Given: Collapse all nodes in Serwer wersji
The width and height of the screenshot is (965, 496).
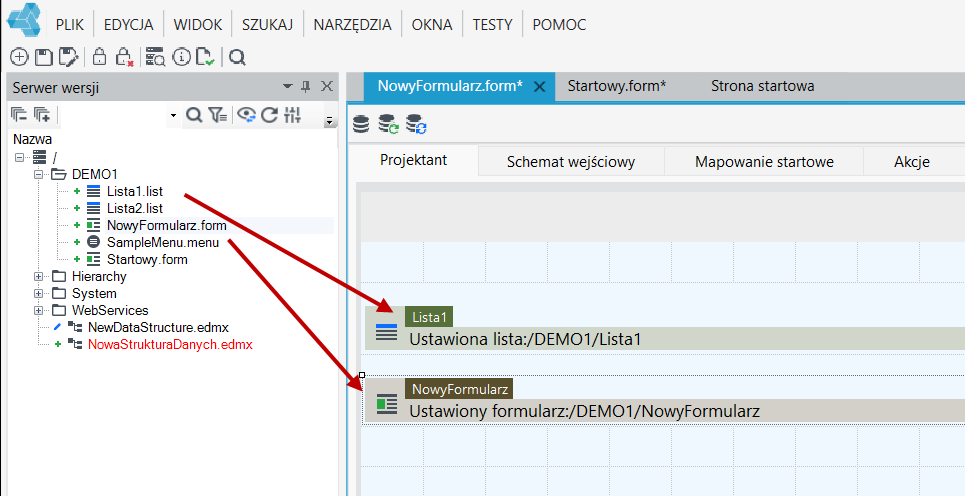Looking at the screenshot, I should pyautogui.click(x=20, y=114).
